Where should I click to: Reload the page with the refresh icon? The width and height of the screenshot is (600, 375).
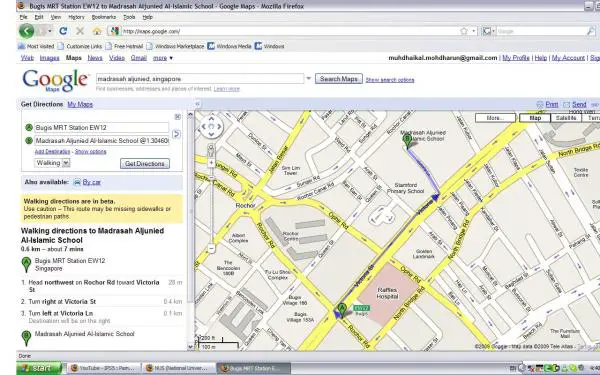click(x=63, y=31)
